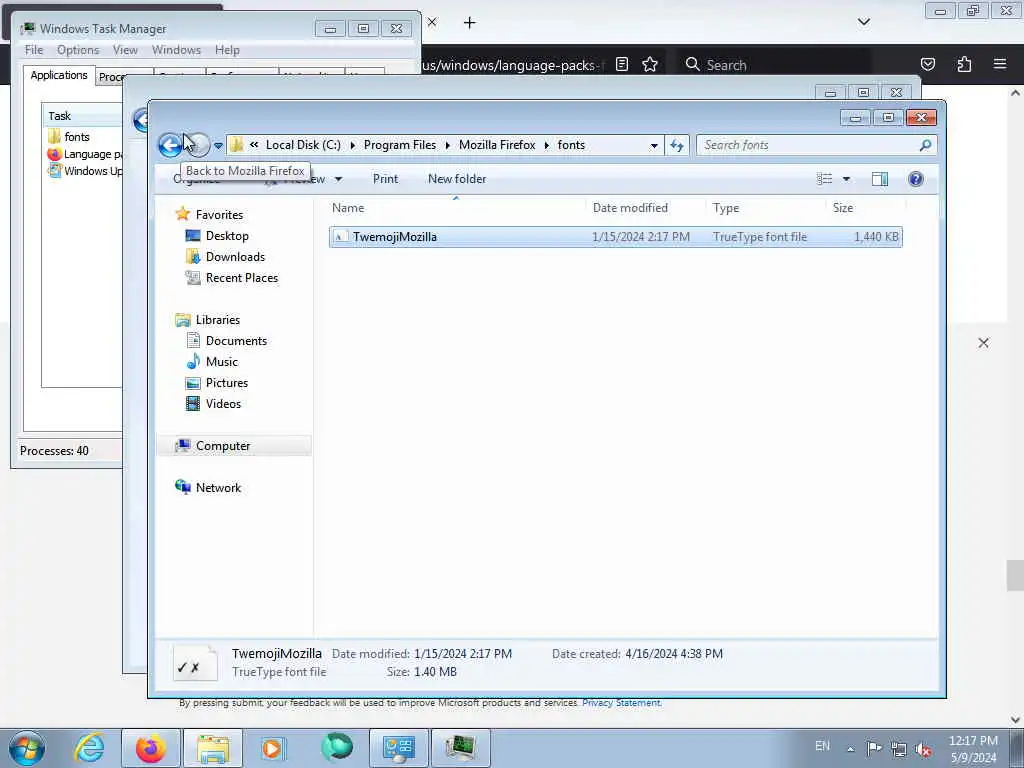Open Task Manager Windows menu
The width and height of the screenshot is (1024, 768).
176,50
